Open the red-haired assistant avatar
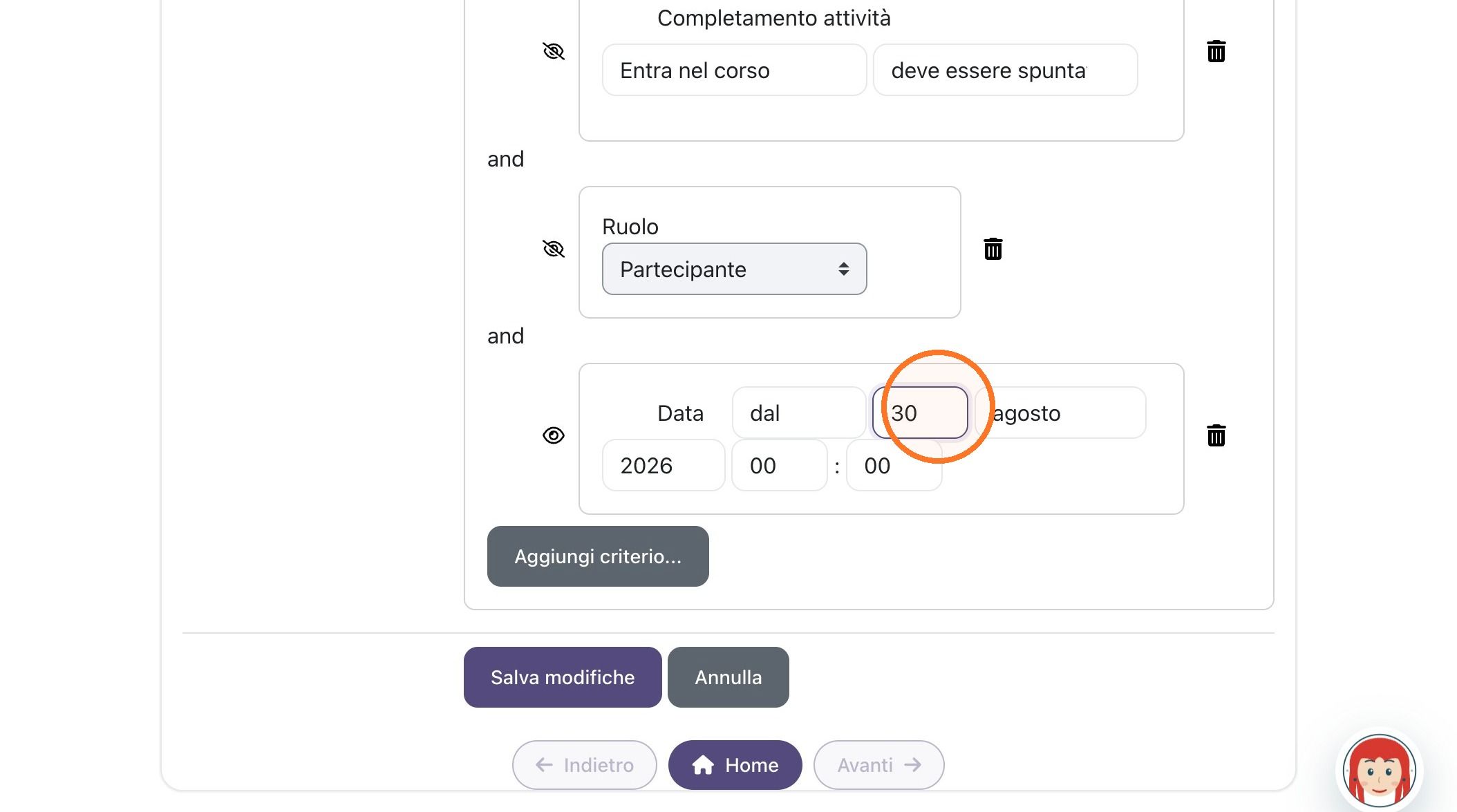1457x812 pixels. pos(1379,771)
